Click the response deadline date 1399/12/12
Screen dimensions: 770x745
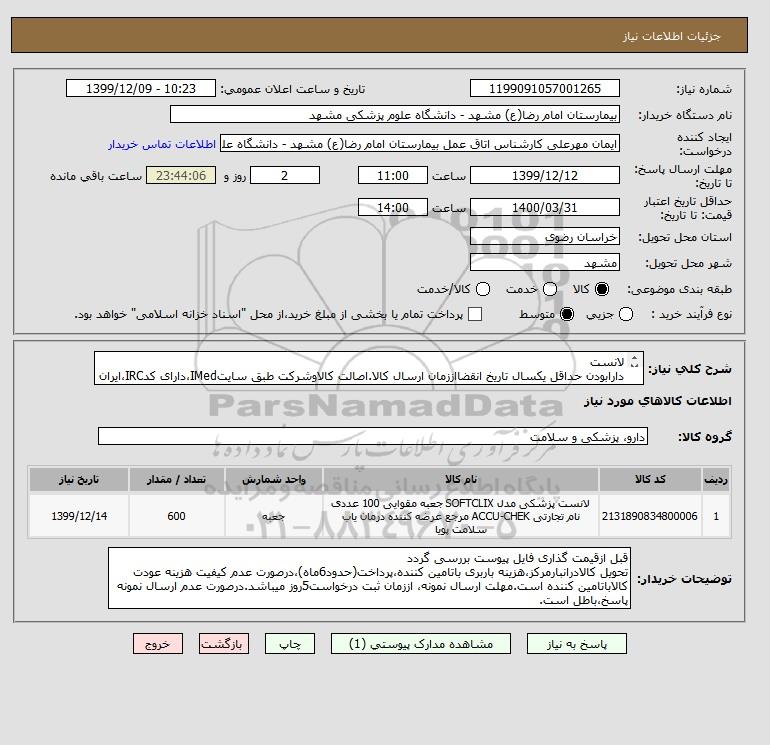[x=545, y=175]
